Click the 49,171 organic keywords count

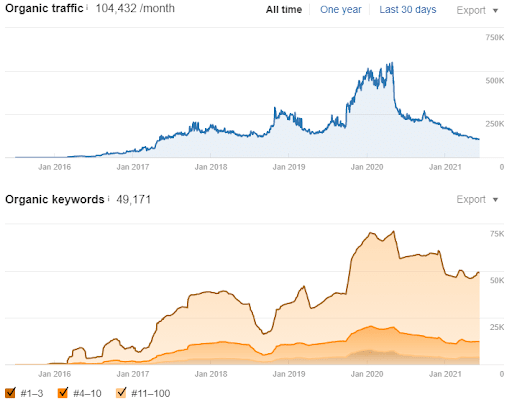point(133,199)
